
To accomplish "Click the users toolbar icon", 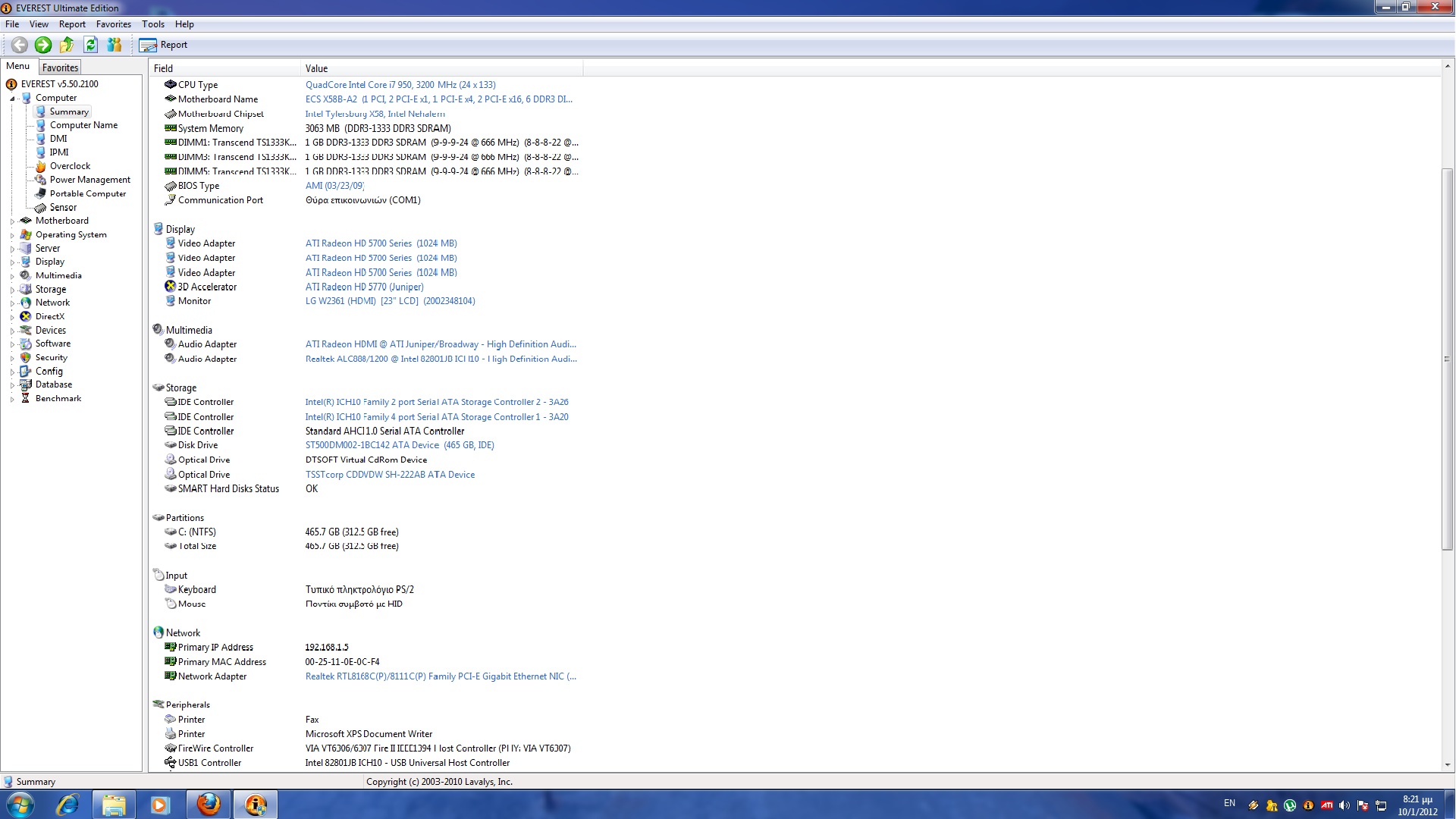I will click(x=115, y=45).
